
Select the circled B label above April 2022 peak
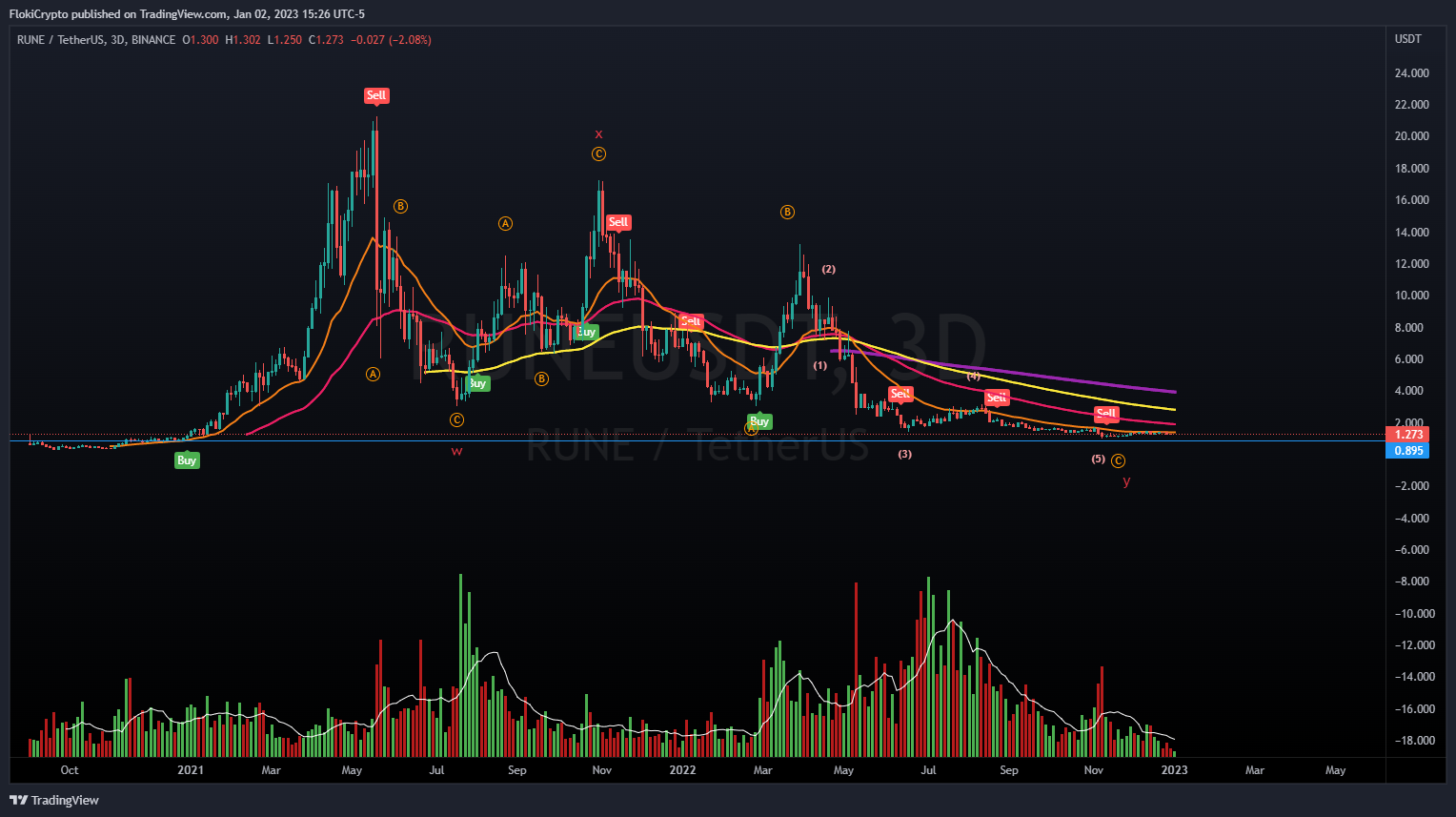[787, 213]
